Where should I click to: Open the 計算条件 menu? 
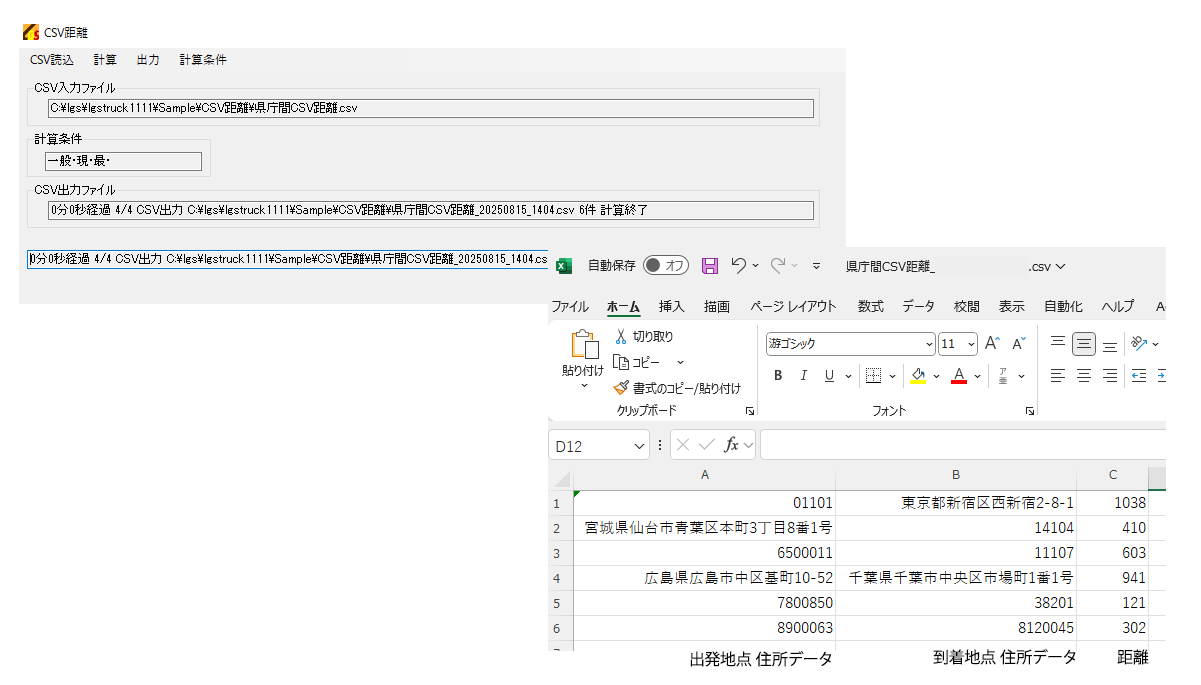tap(203, 60)
